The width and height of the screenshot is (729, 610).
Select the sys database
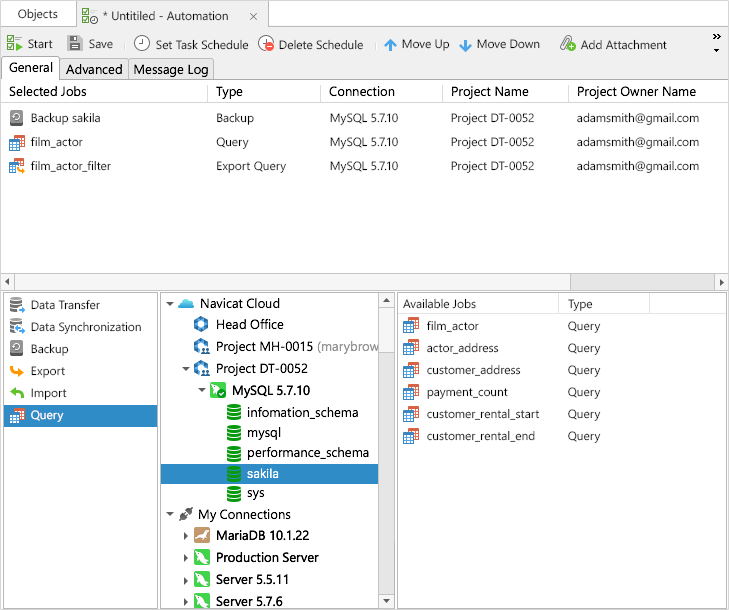coord(256,493)
